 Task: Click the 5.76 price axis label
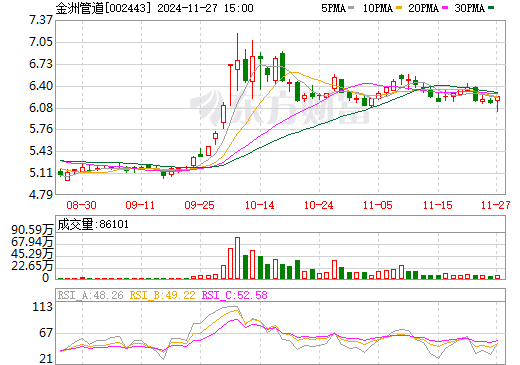click(x=41, y=129)
